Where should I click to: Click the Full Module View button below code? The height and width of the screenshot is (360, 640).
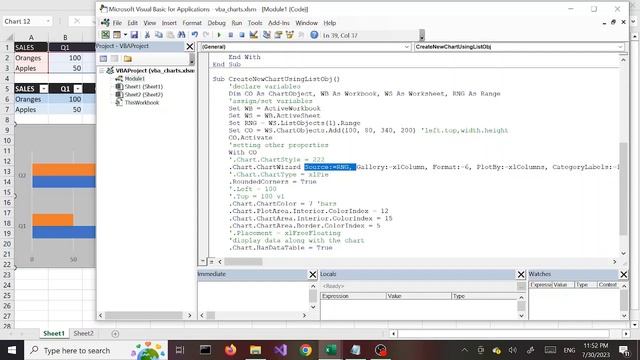(211, 261)
